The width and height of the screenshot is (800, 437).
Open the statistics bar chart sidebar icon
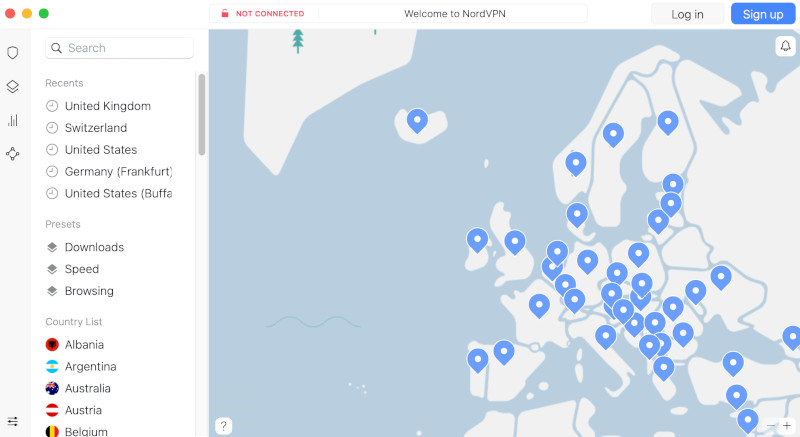click(x=13, y=120)
